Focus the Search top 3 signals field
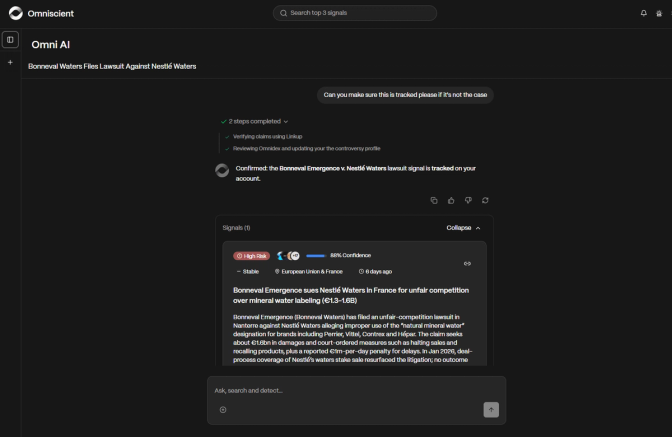The image size is (672, 437). point(355,13)
